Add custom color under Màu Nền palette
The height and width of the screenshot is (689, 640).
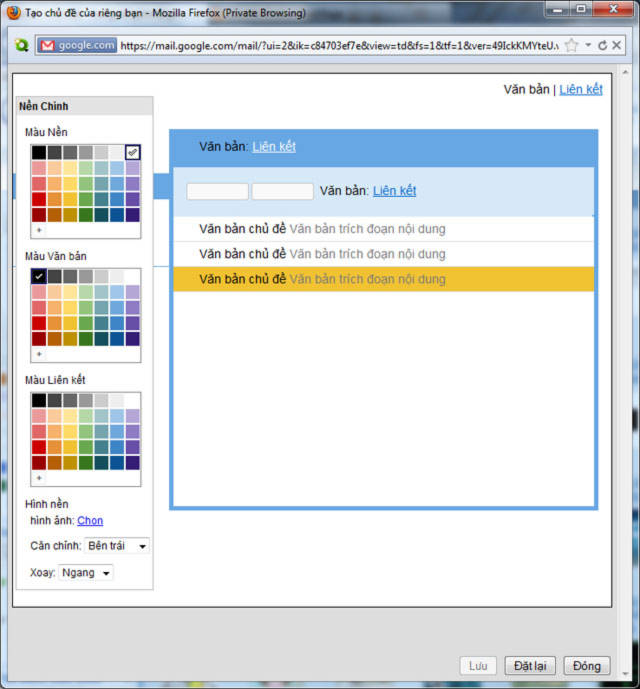click(39, 230)
